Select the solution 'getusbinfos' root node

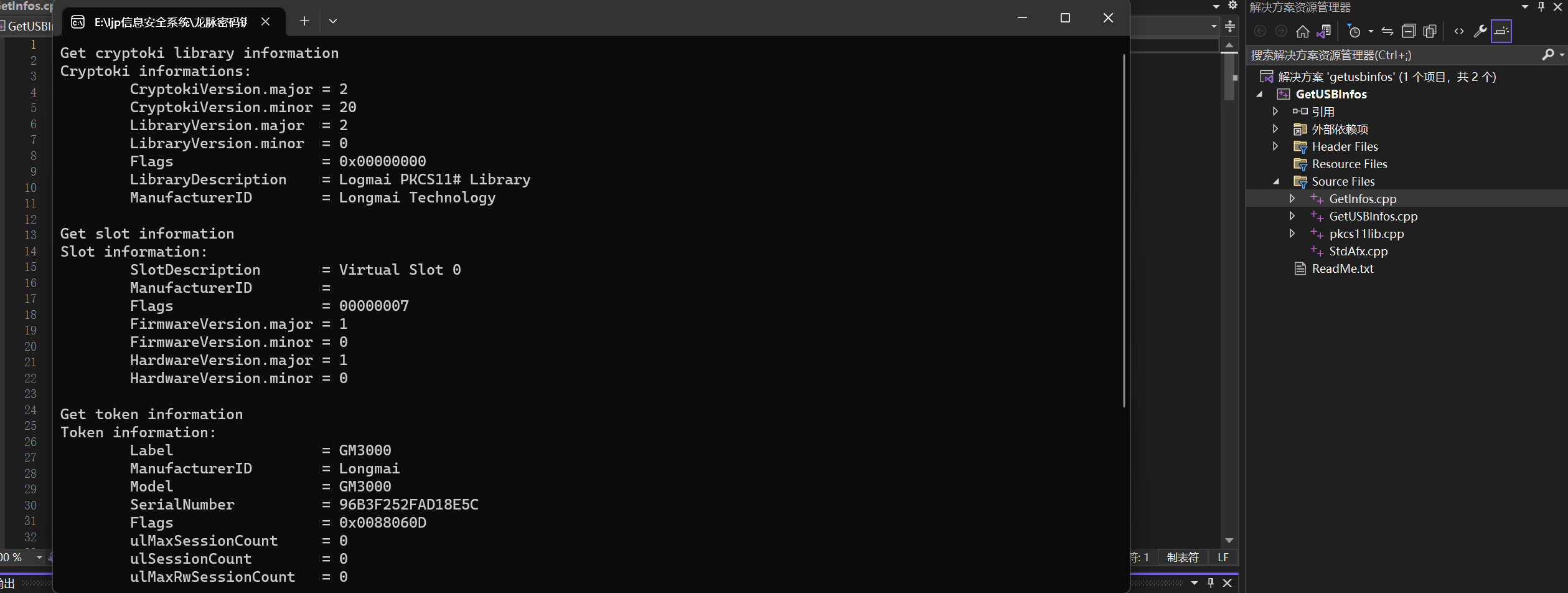pos(1387,77)
